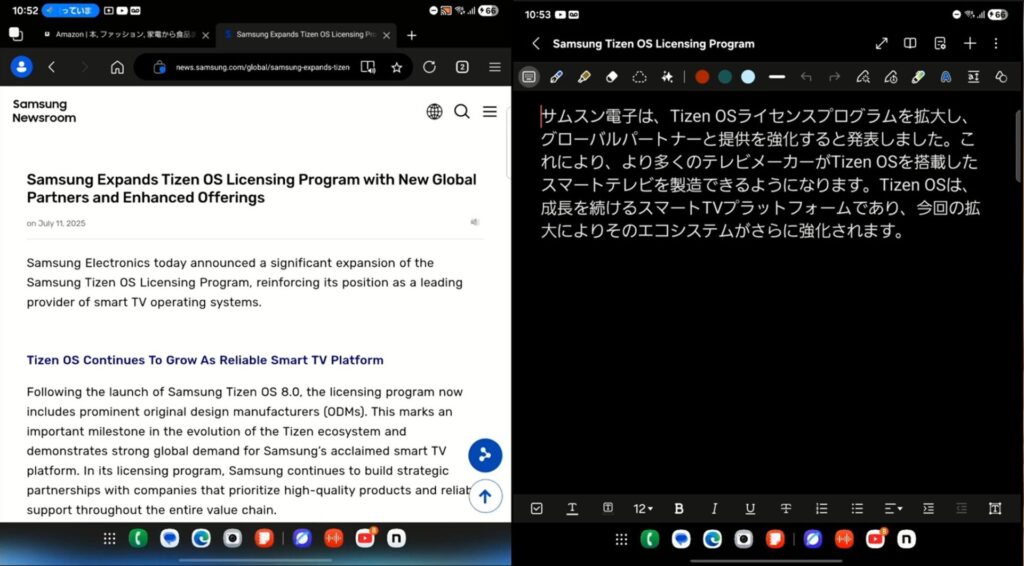Toggle strikethrough formatting
Screen dimensions: 1024x566
pyautogui.click(x=786, y=509)
